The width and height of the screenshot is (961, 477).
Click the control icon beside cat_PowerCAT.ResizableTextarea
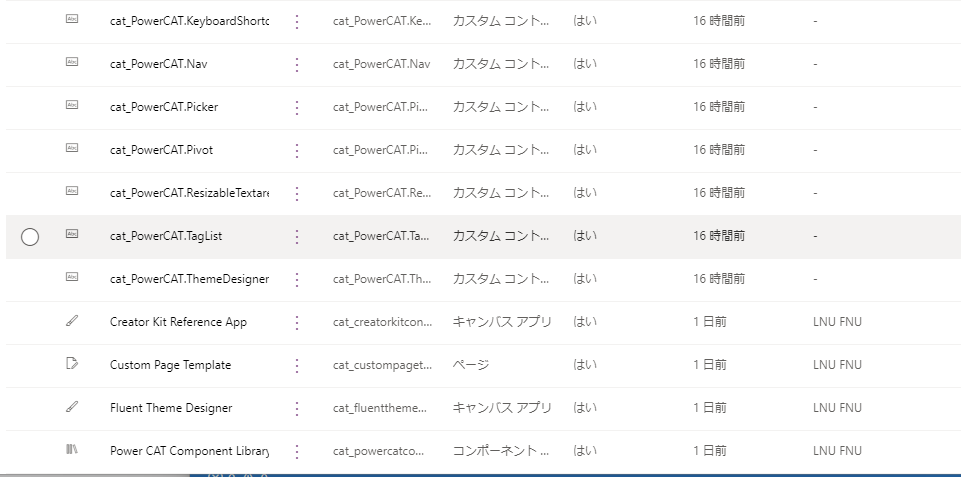click(x=72, y=191)
